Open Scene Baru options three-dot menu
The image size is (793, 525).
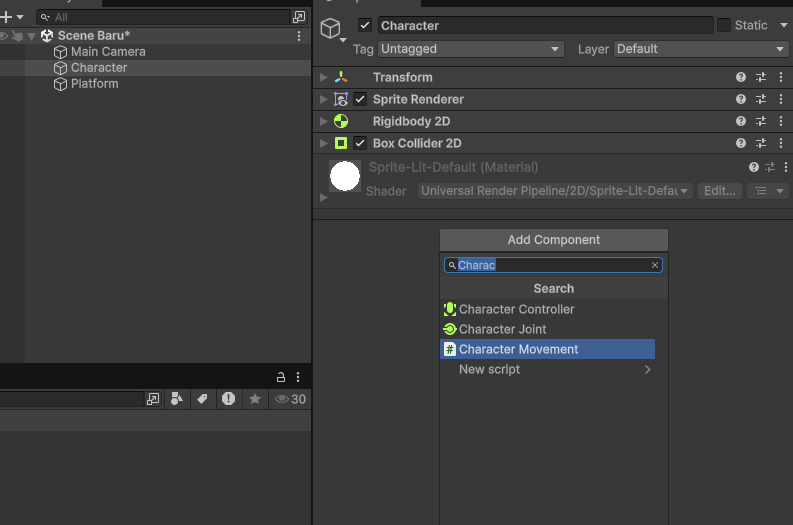point(299,36)
